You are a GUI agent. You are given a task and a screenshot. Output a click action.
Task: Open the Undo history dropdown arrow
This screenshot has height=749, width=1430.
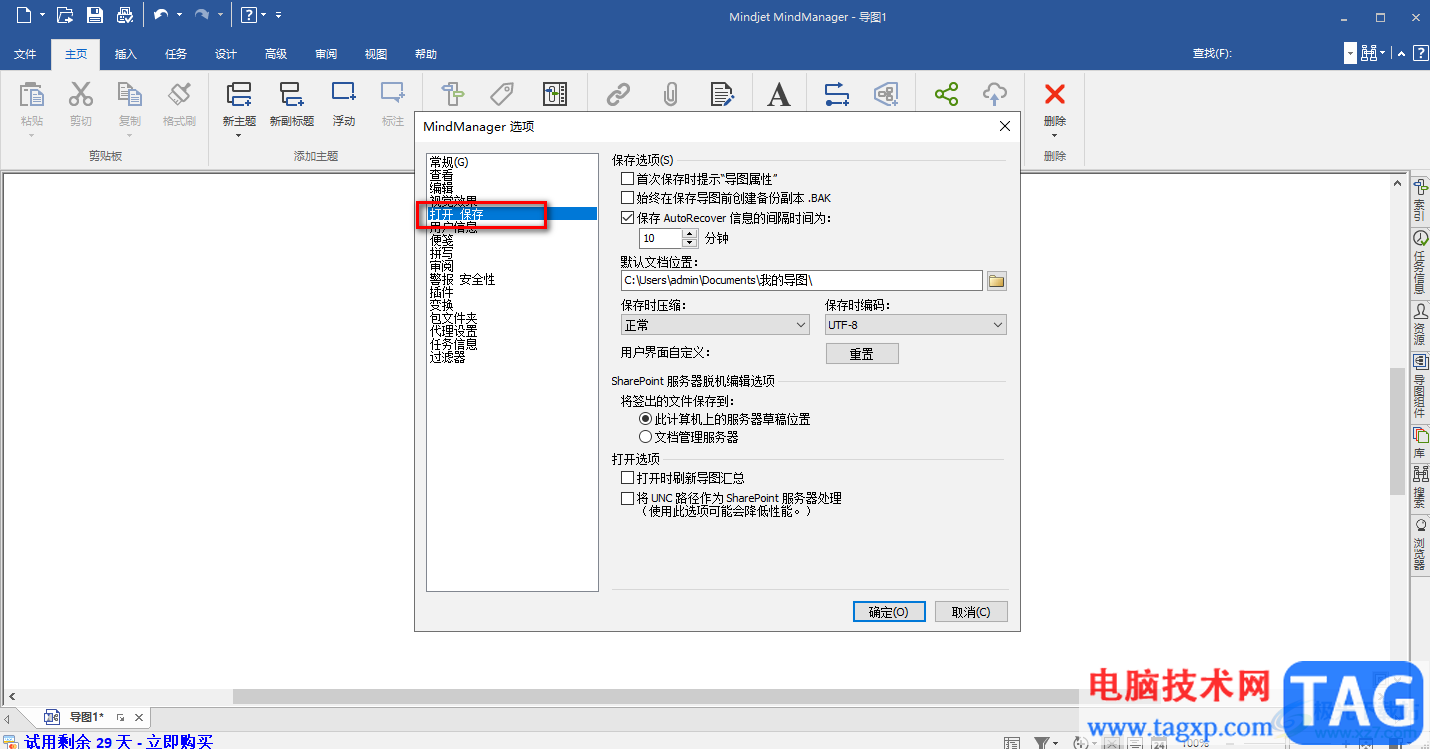(x=179, y=15)
